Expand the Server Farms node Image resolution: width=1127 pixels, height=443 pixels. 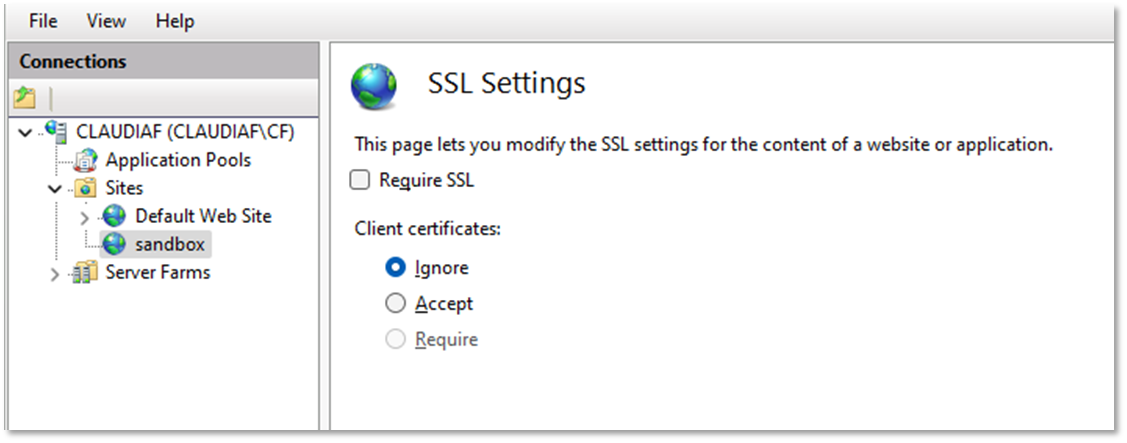tap(55, 273)
